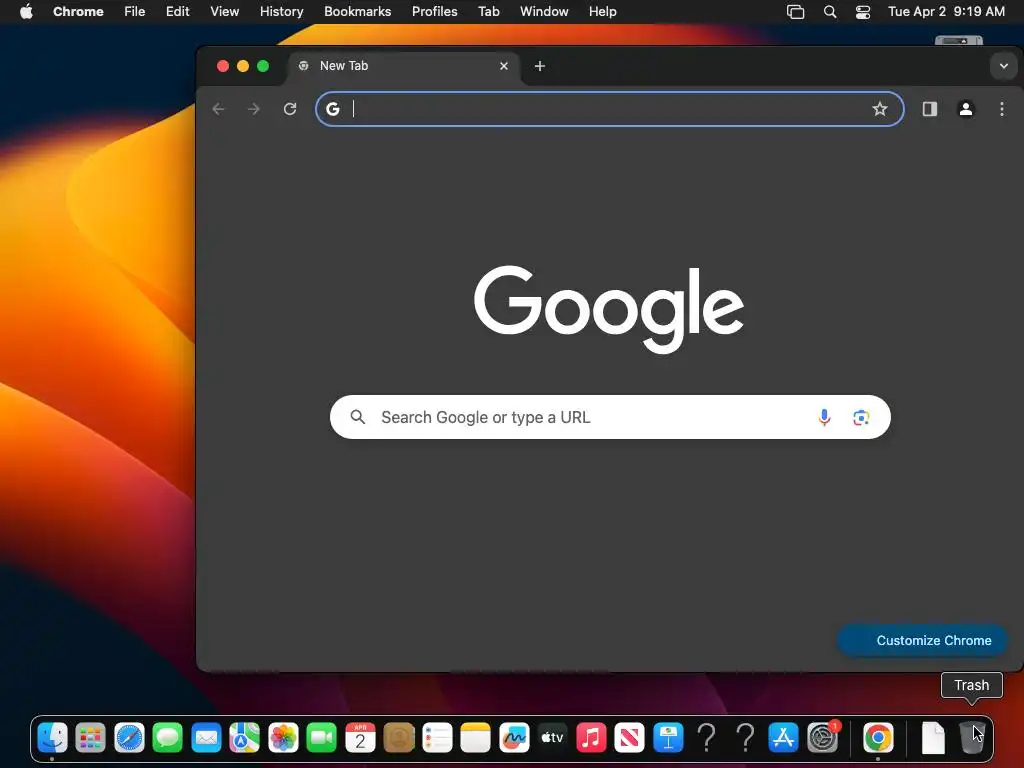Open Messages from the Dock

[x=168, y=738]
